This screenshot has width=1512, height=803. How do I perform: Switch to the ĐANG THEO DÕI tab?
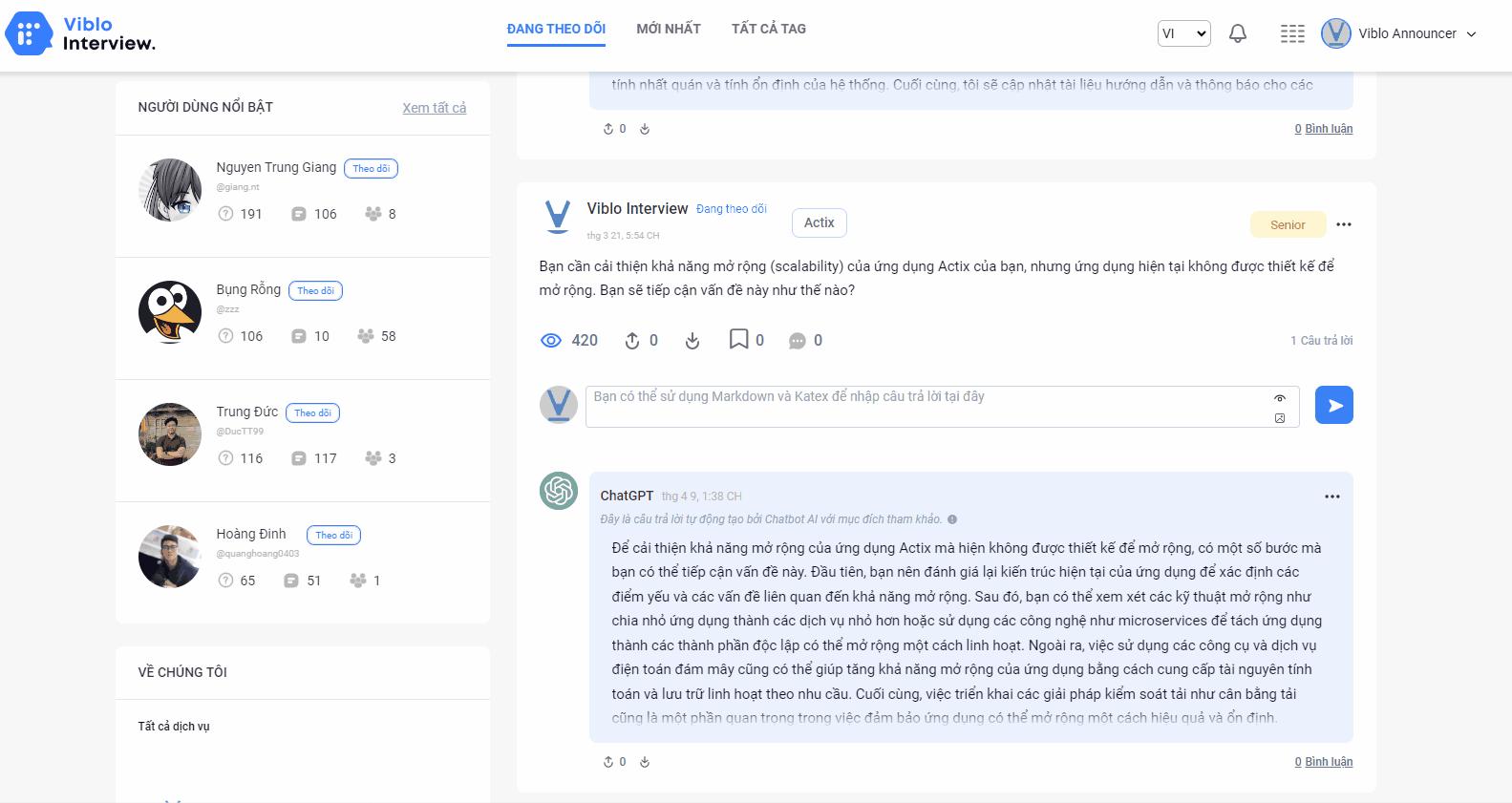(x=556, y=29)
